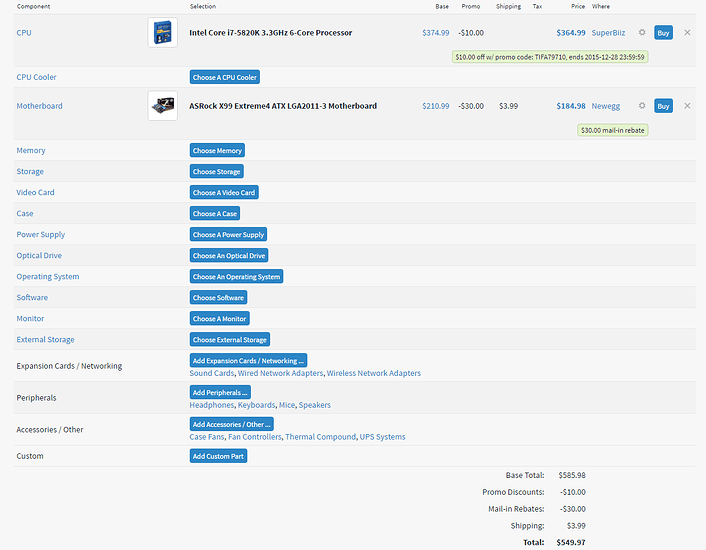The height and width of the screenshot is (550, 706).
Task: Open settings gear for the CPU row
Action: pyautogui.click(x=642, y=32)
